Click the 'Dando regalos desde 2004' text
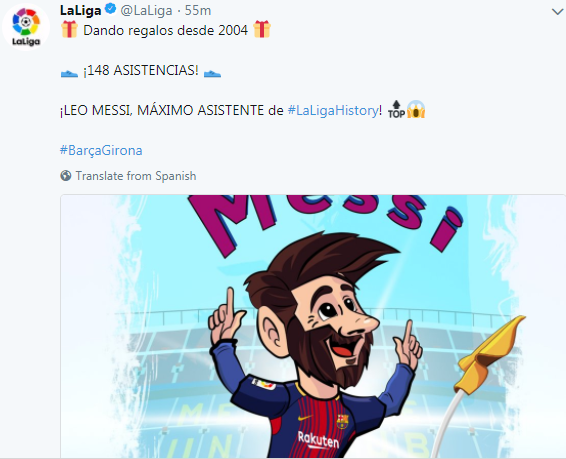The image size is (566, 459). (x=166, y=30)
